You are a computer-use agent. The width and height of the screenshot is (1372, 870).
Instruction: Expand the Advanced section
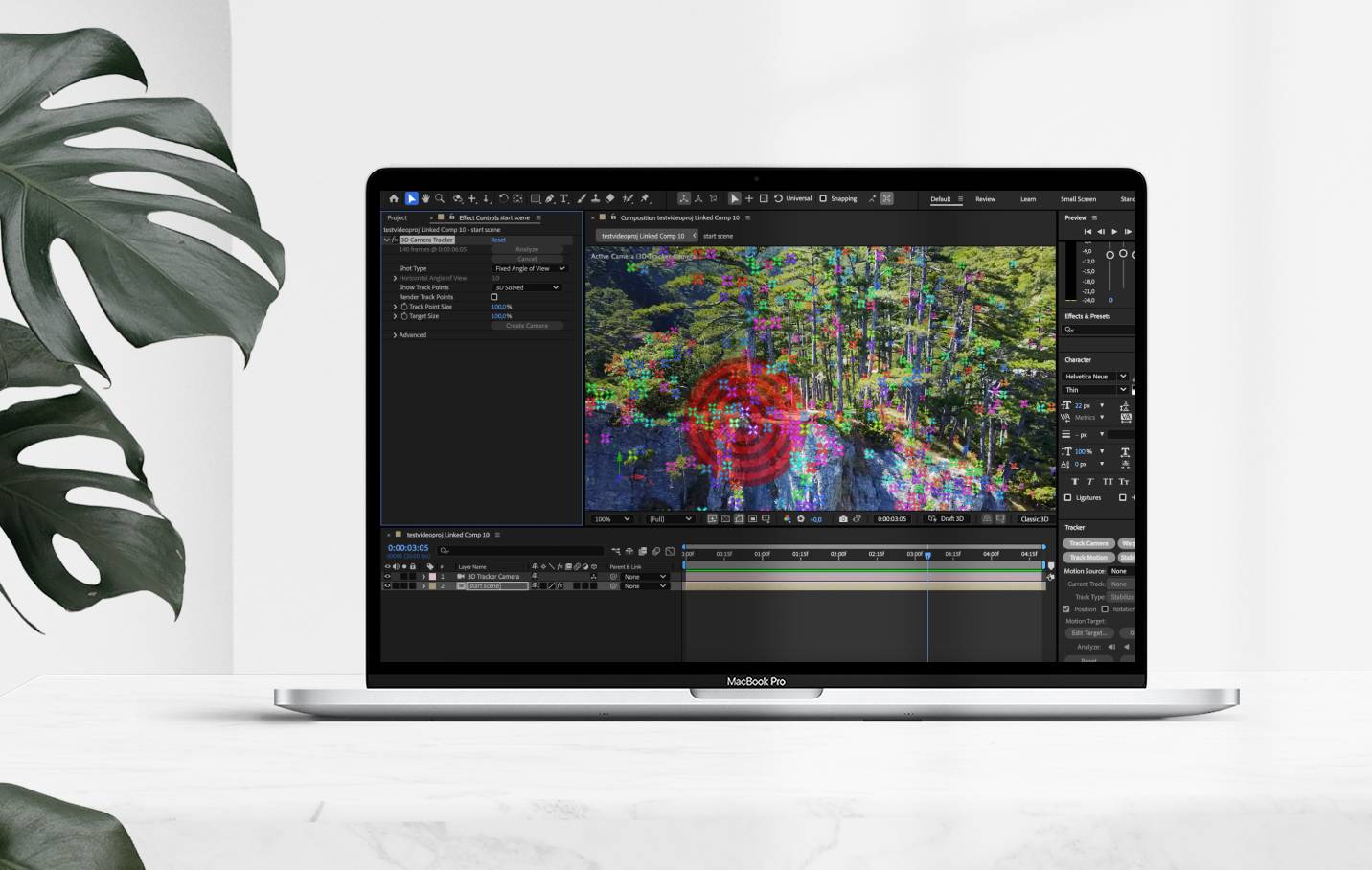pos(395,335)
